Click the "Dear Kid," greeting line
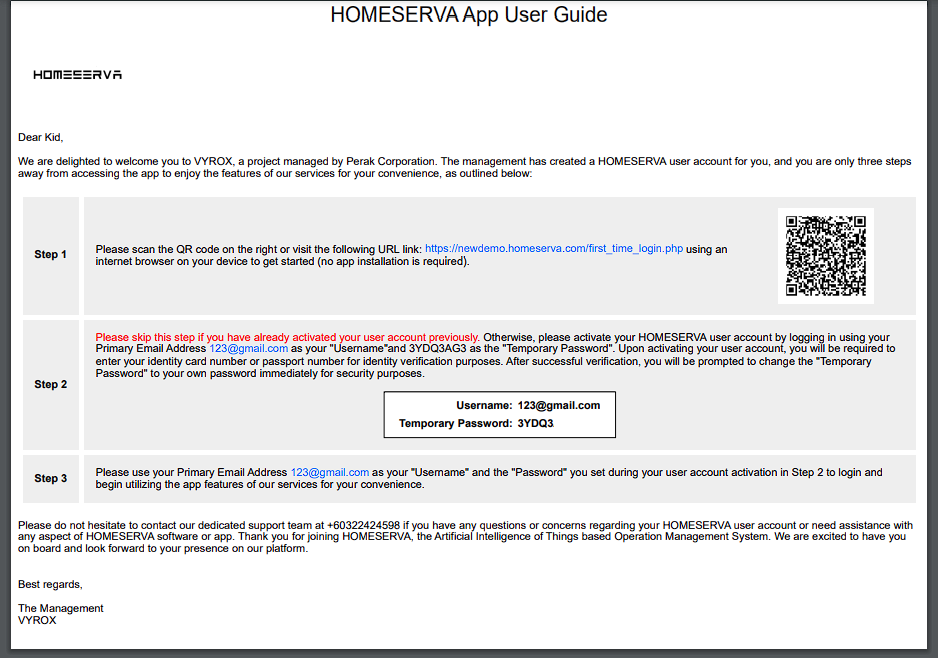The width and height of the screenshot is (938, 658). (x=40, y=138)
